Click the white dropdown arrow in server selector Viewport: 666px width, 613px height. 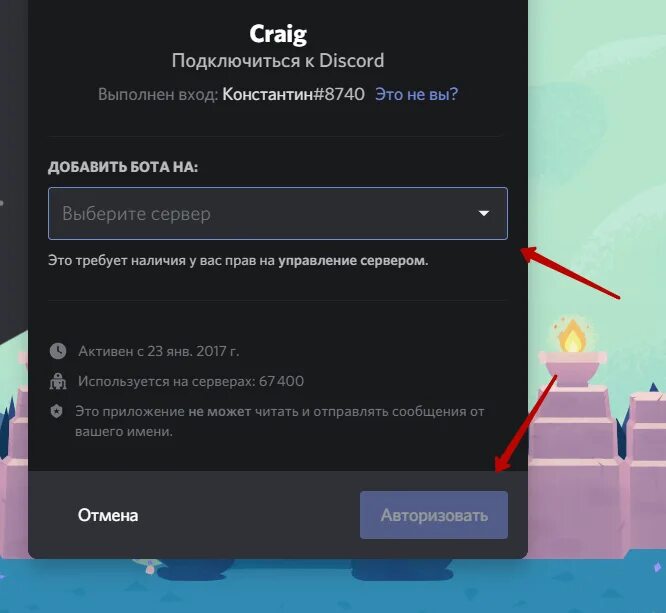click(x=484, y=213)
